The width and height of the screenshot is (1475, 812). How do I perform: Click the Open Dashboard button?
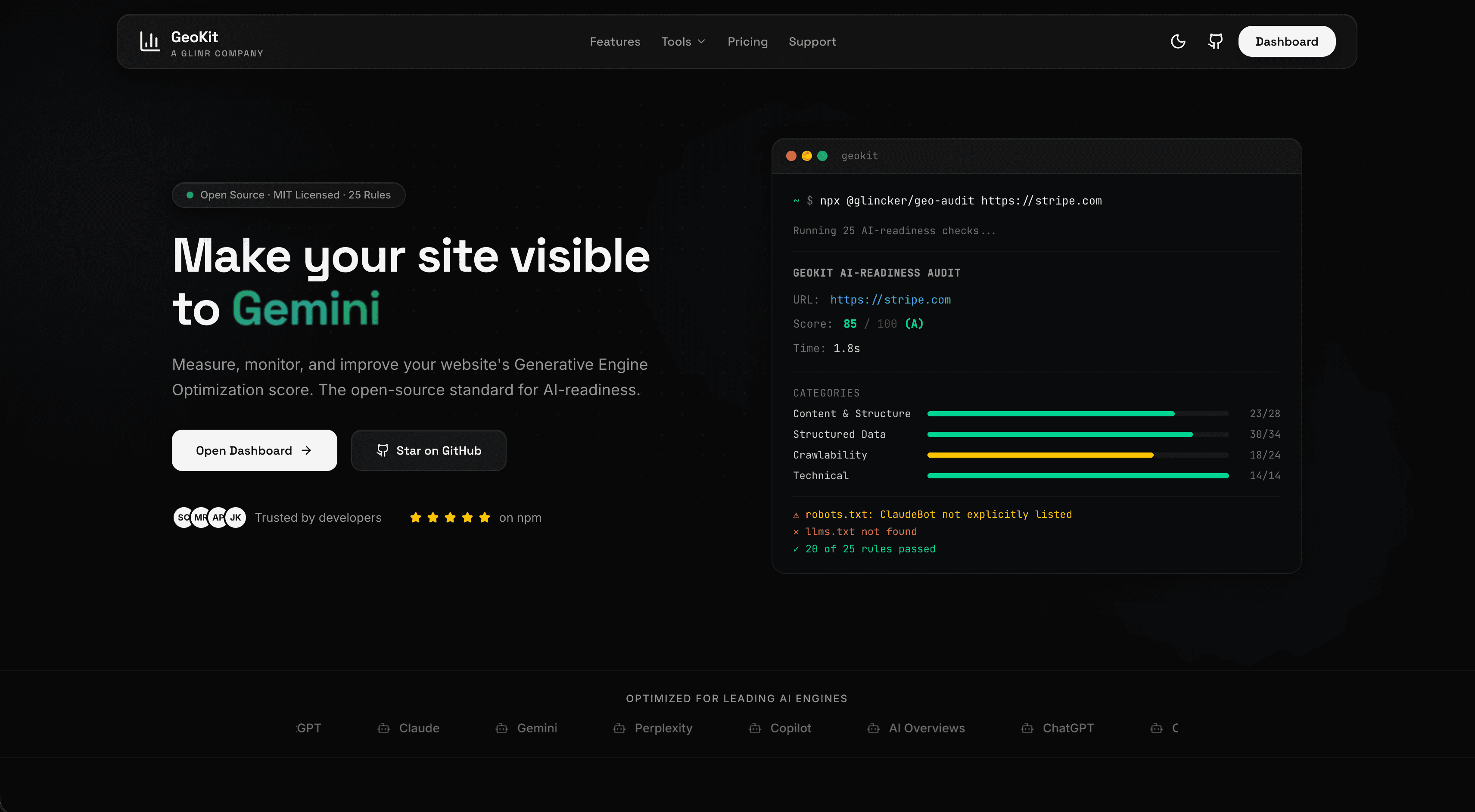coord(254,450)
